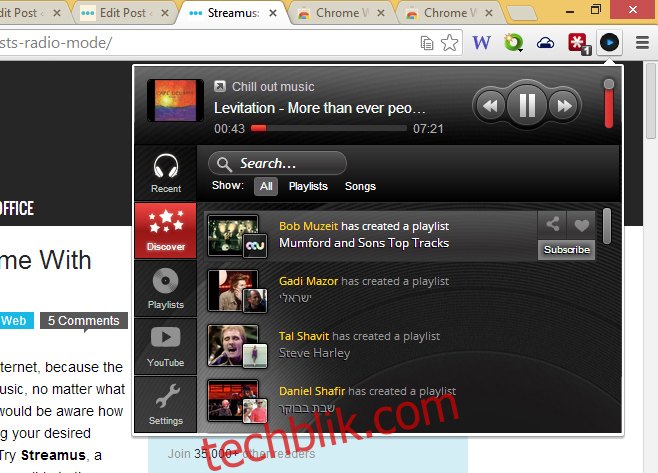
Task: Skip to the previous track
Action: pos(490,105)
